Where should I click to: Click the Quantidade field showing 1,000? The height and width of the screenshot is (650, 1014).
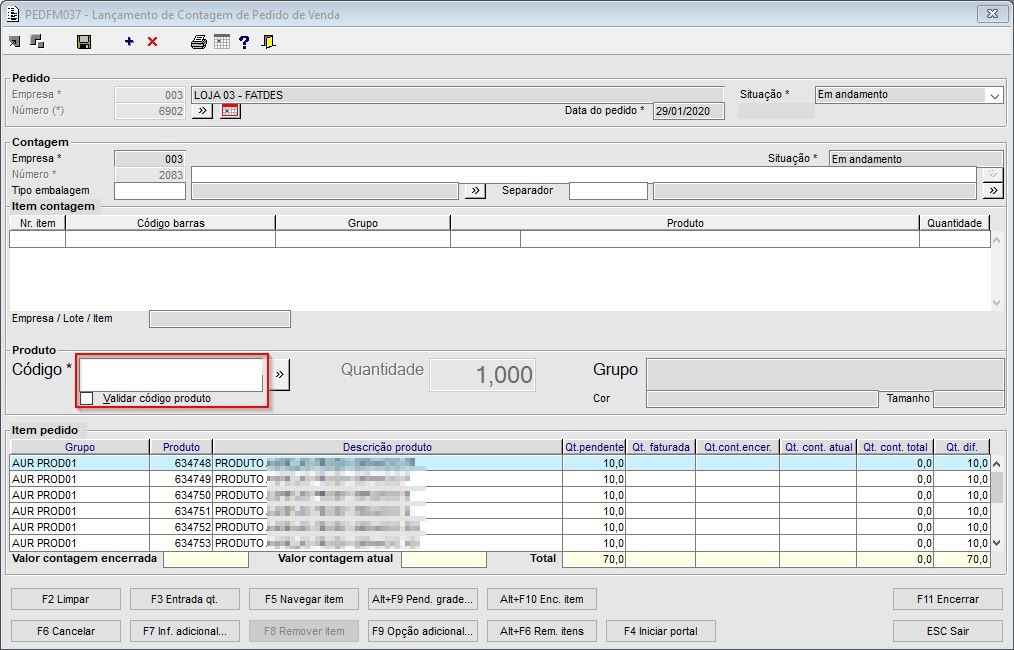[482, 374]
